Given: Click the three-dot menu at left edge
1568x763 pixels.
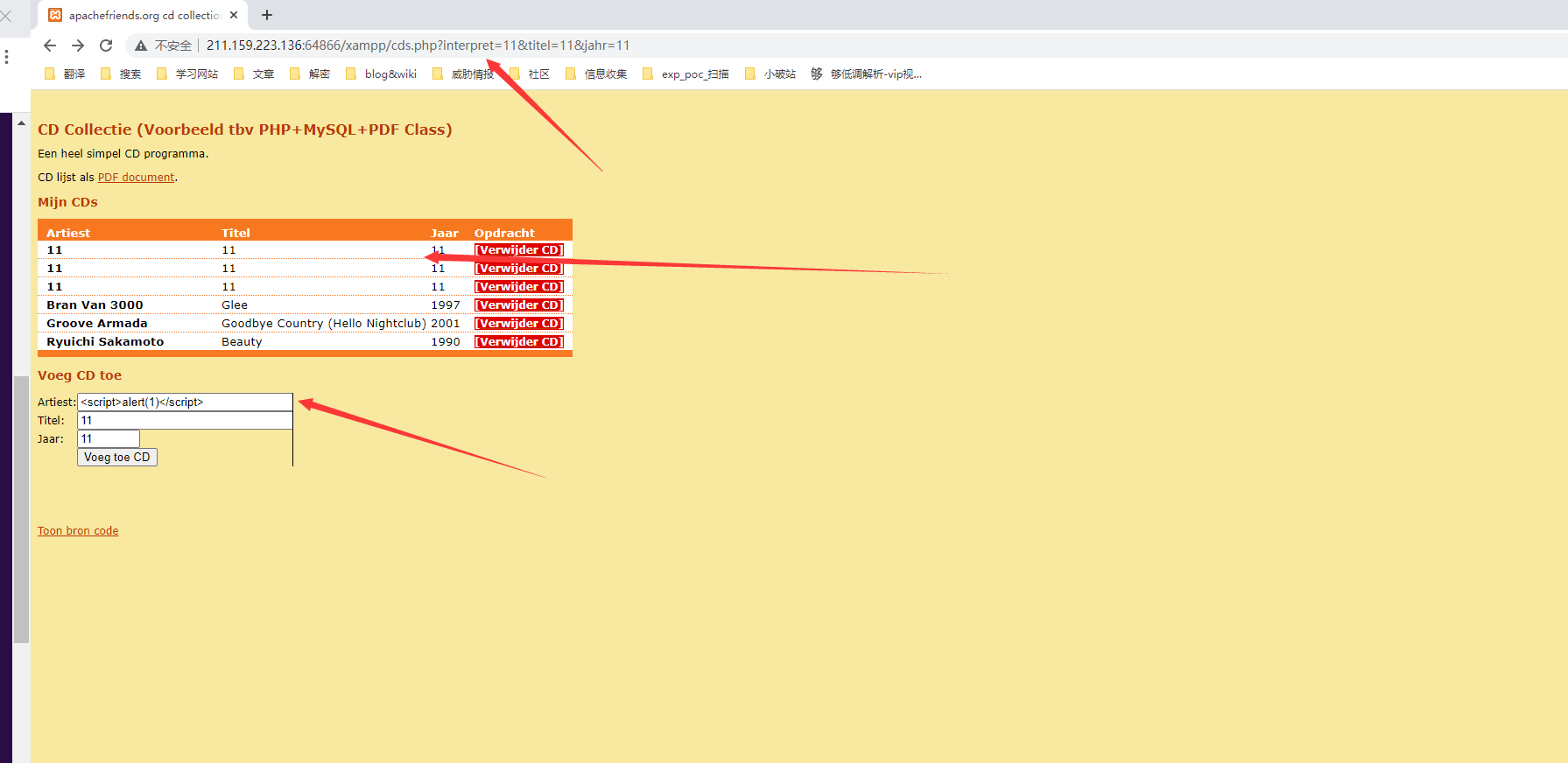Looking at the screenshot, I should [7, 57].
